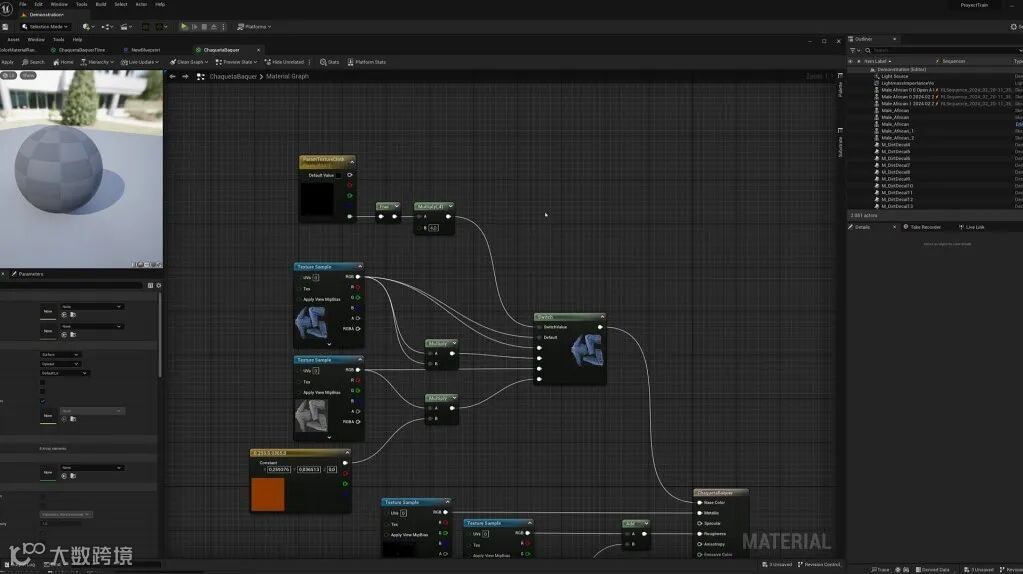Toggle the checked checkbox in Parameters panel
The height and width of the screenshot is (574, 1023).
point(43,401)
